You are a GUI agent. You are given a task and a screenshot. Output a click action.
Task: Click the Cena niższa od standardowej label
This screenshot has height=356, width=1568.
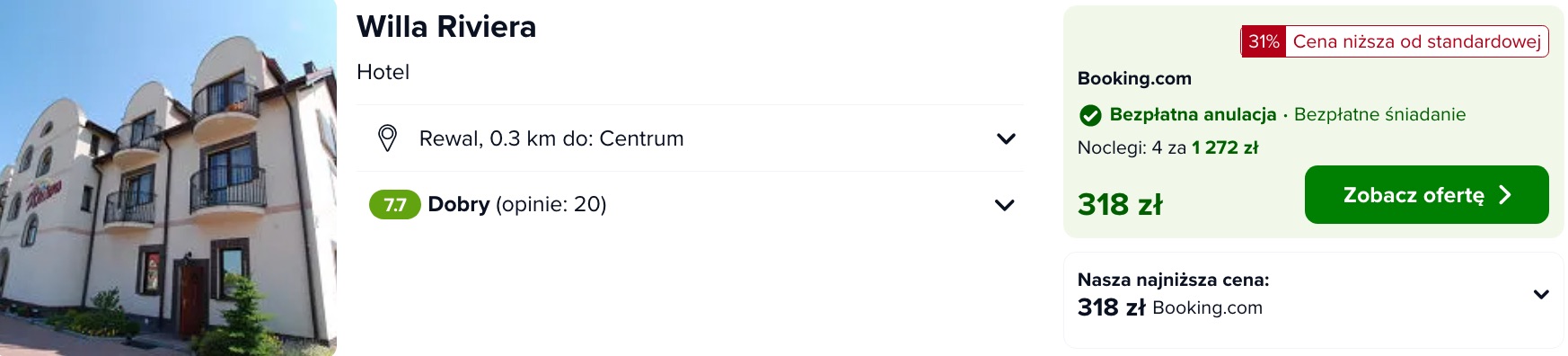[x=1417, y=41]
